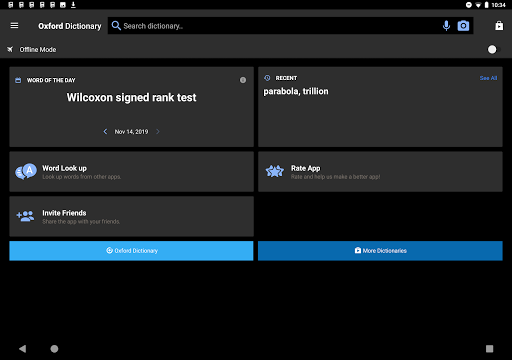Tap the microphone voice search icon

(x=446, y=26)
